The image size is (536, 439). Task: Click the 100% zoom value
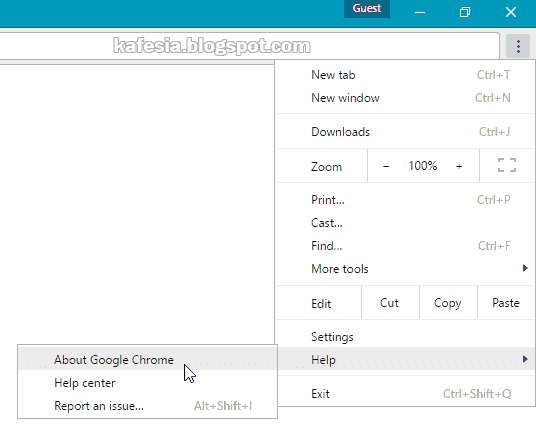click(x=423, y=166)
